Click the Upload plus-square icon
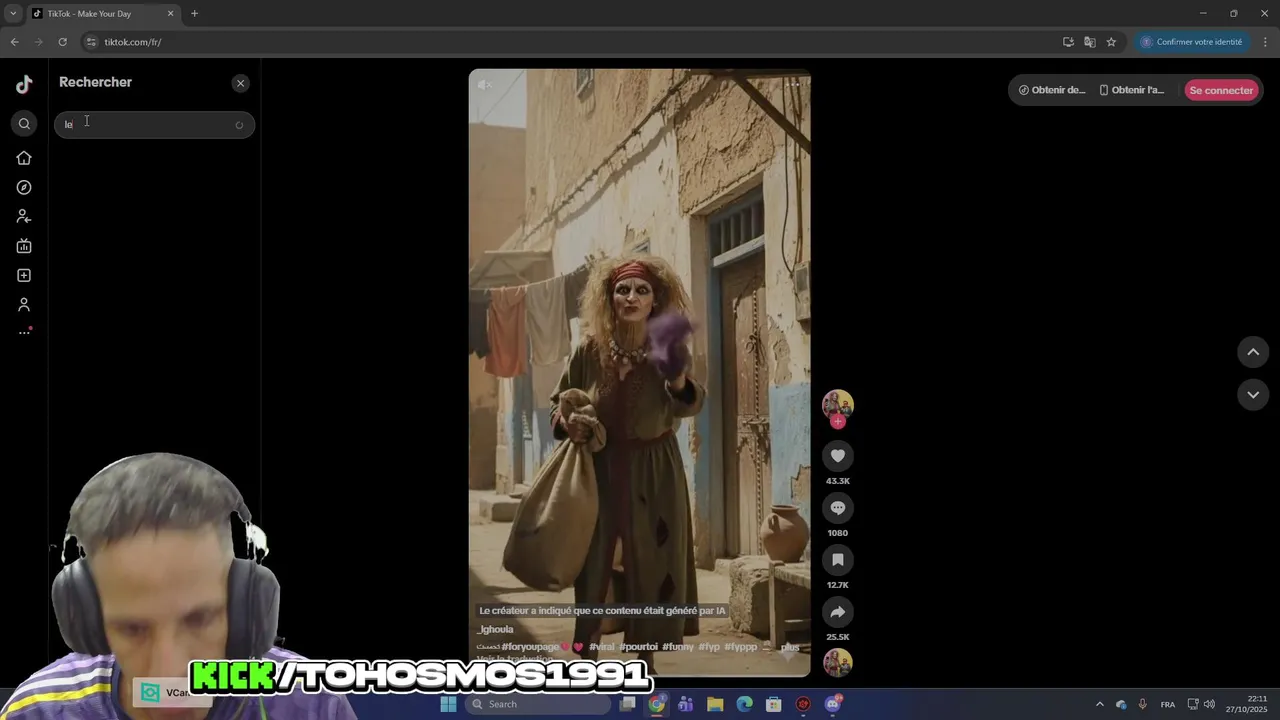 click(x=24, y=275)
